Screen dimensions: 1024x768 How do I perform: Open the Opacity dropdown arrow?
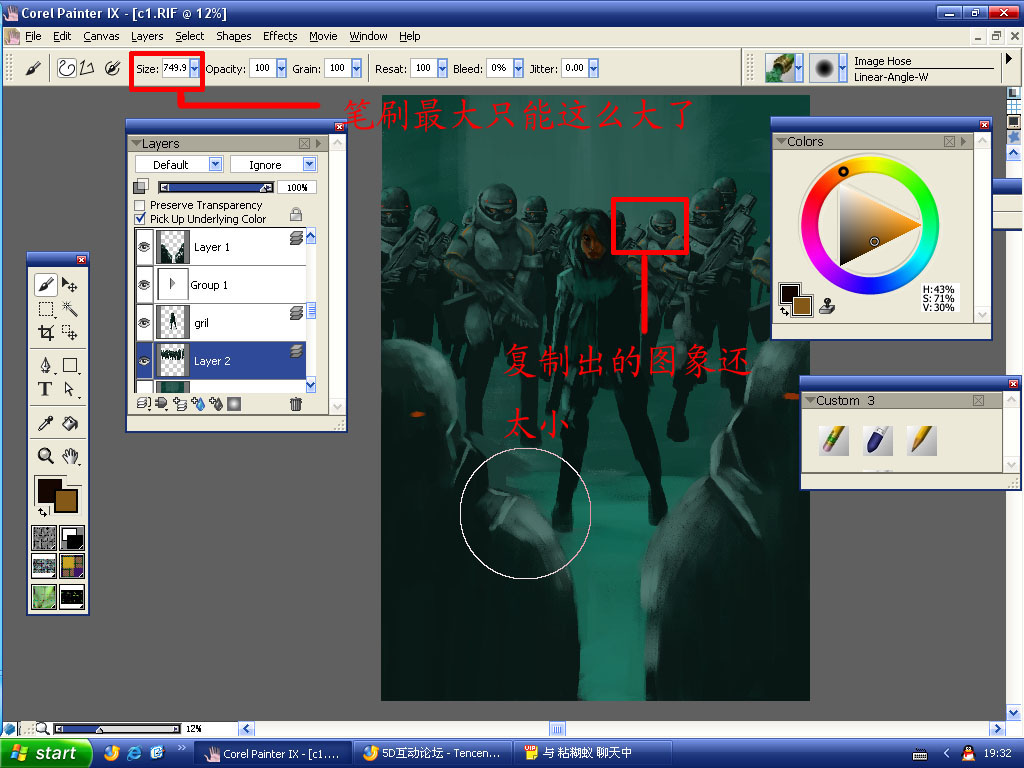coord(281,68)
